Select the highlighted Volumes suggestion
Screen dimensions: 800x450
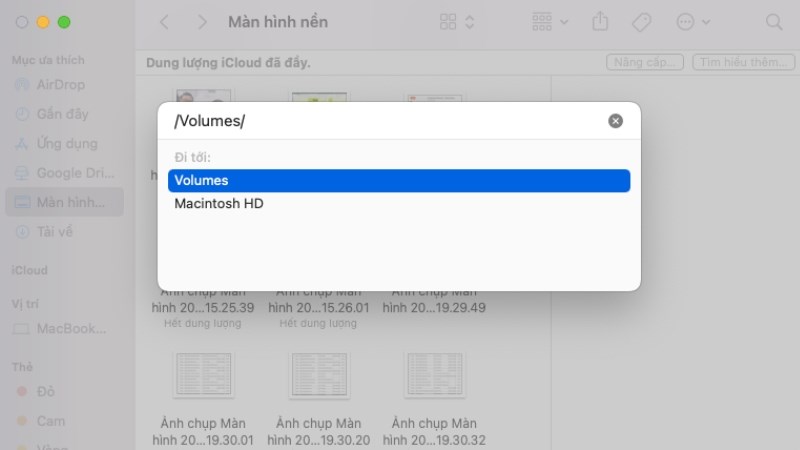coord(399,181)
